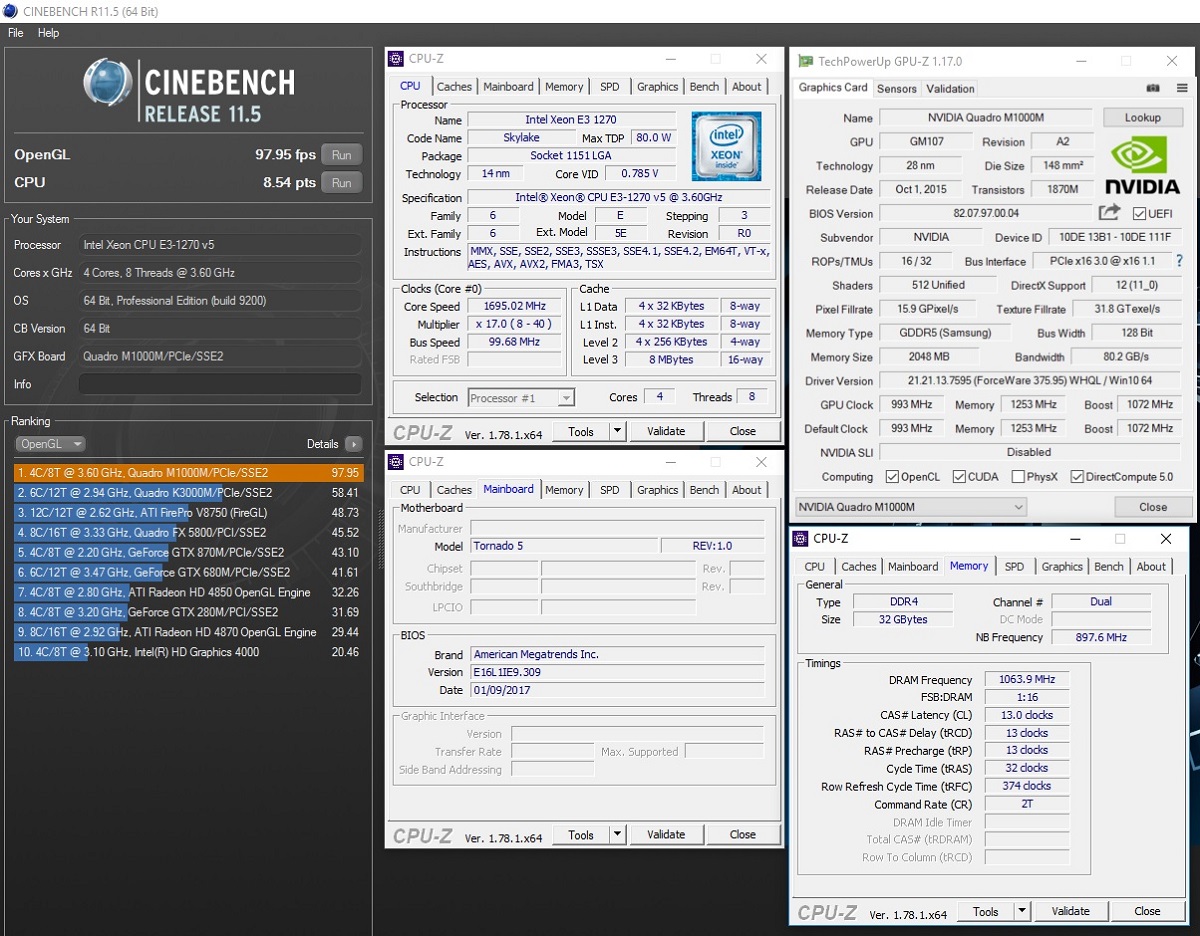Open the OpenGL ranking dropdown

(50, 444)
